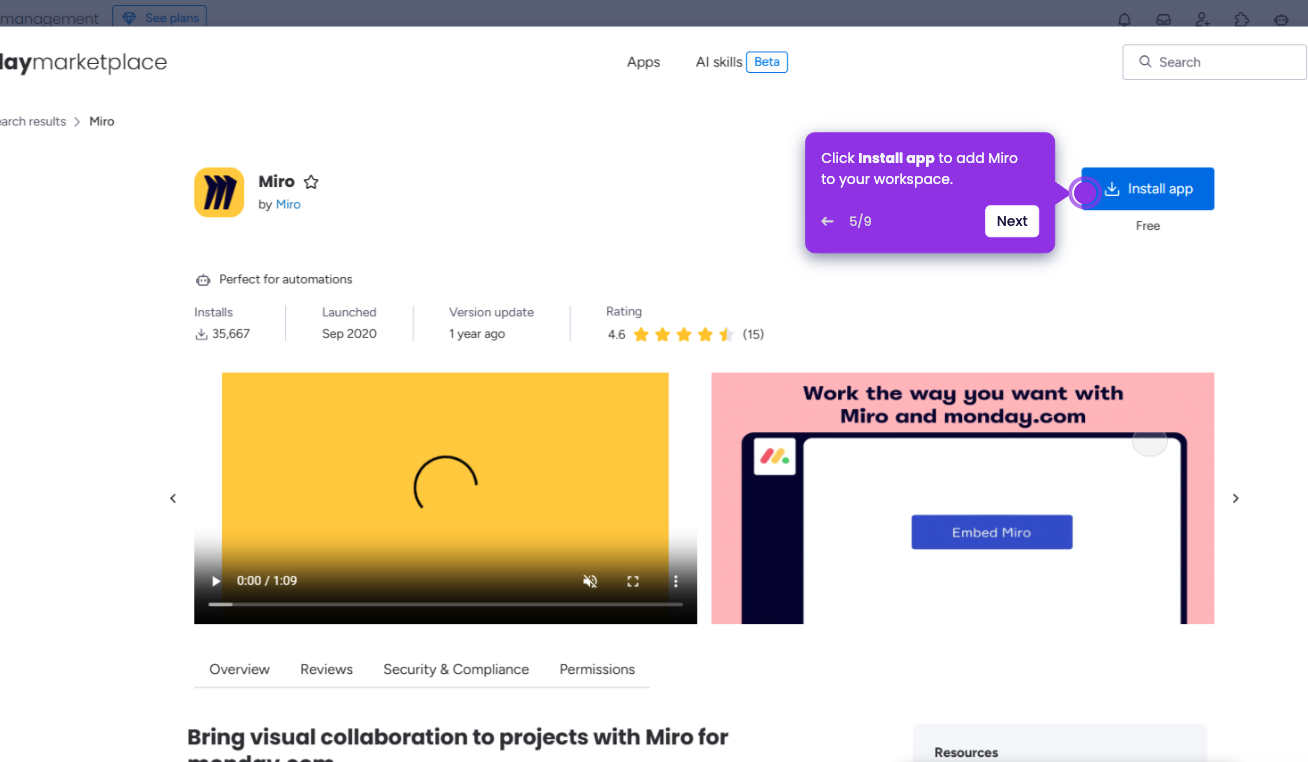This screenshot has width=1308, height=762.
Task: Enter video fullscreen
Action: tap(633, 581)
